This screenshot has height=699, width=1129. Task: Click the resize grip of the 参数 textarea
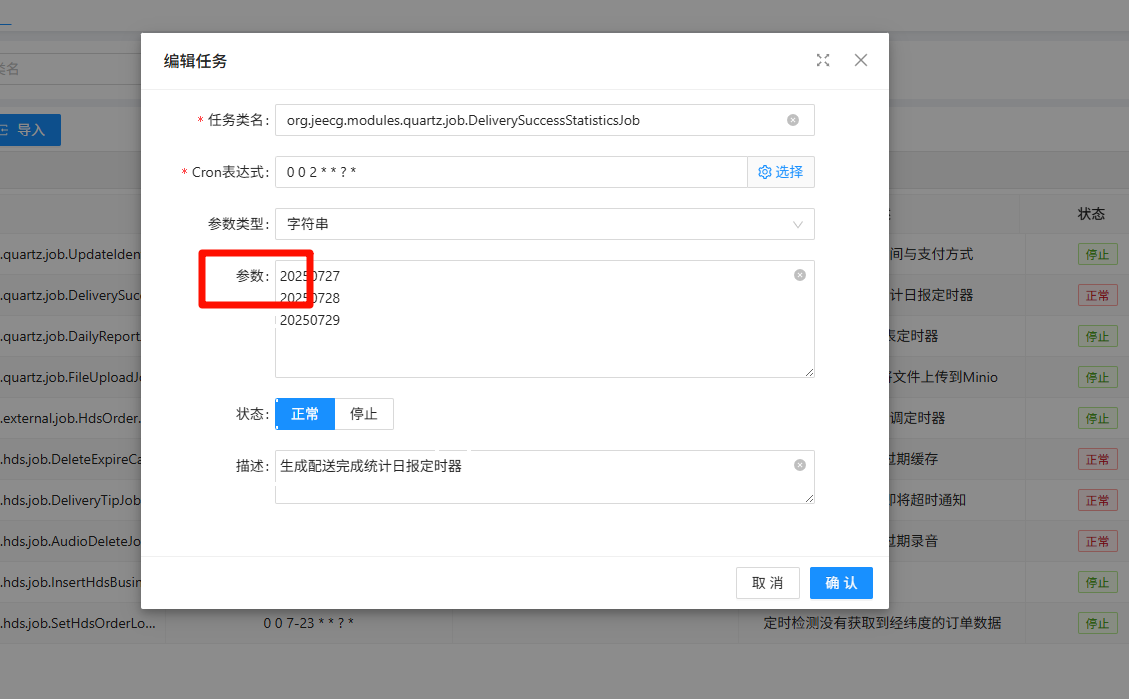pyautogui.click(x=809, y=372)
